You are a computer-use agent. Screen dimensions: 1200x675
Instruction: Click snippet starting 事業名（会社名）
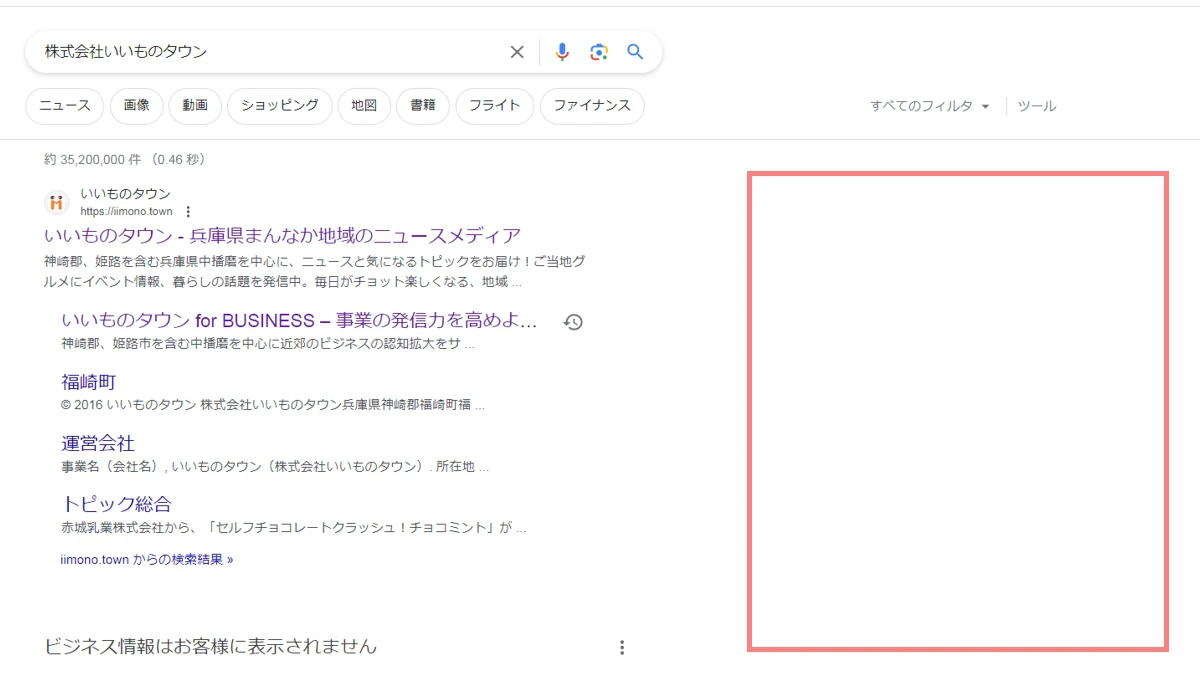[x=275, y=467]
